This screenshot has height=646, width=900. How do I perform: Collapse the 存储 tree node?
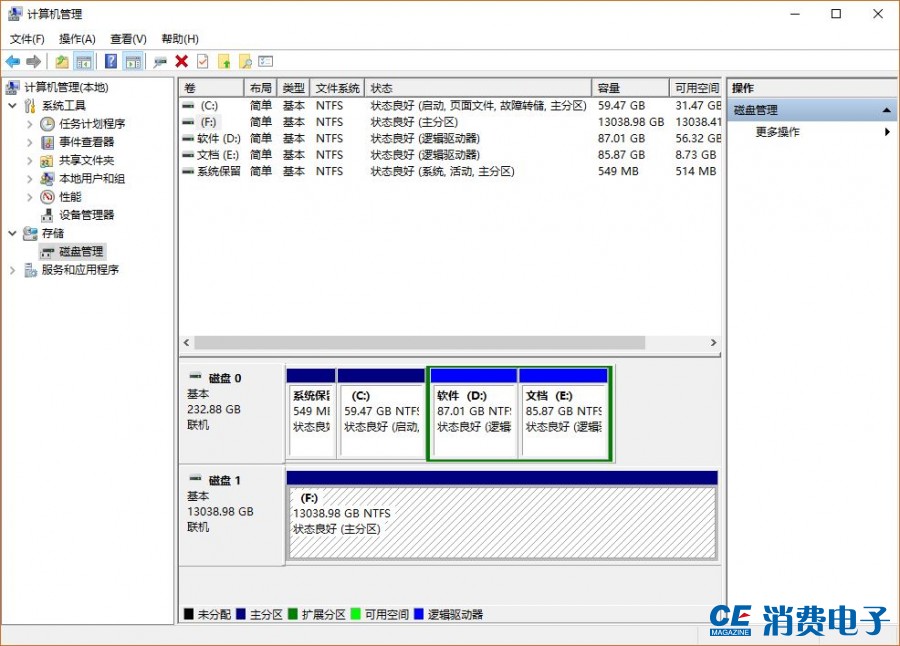13,233
